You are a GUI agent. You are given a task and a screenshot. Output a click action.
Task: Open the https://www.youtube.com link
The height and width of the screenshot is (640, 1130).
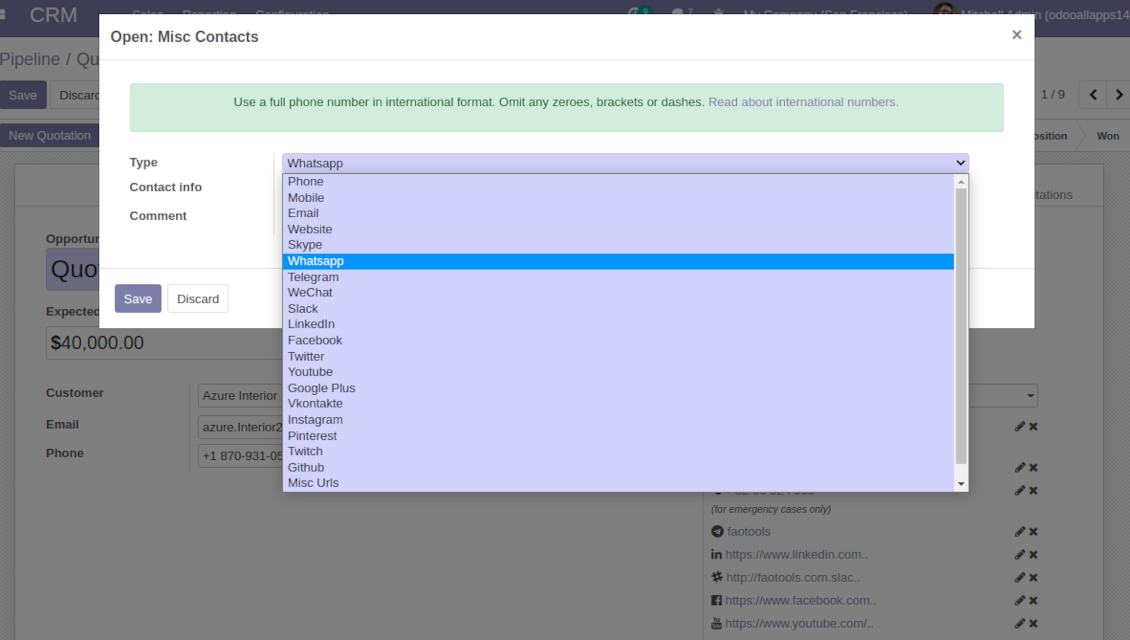click(799, 623)
